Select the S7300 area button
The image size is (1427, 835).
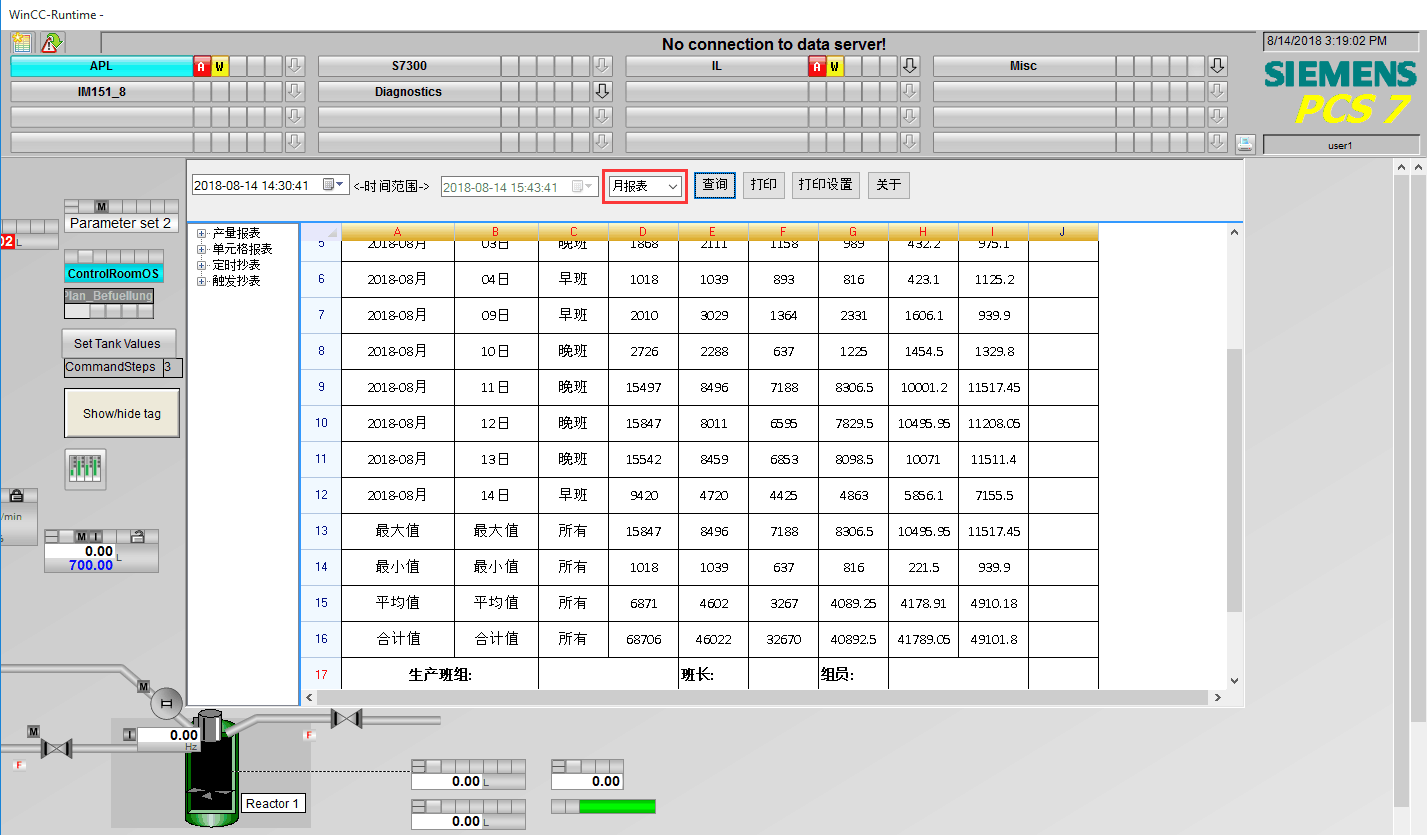pyautogui.click(x=408, y=66)
